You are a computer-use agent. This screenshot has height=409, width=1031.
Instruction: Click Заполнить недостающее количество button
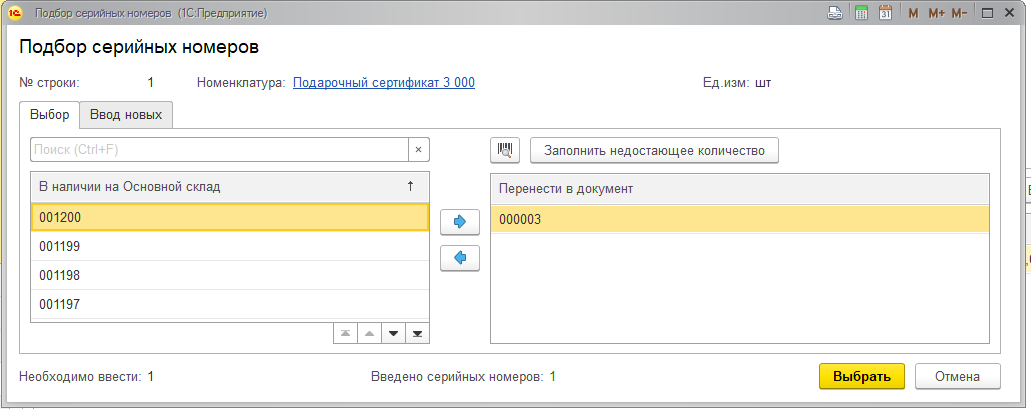click(654, 151)
